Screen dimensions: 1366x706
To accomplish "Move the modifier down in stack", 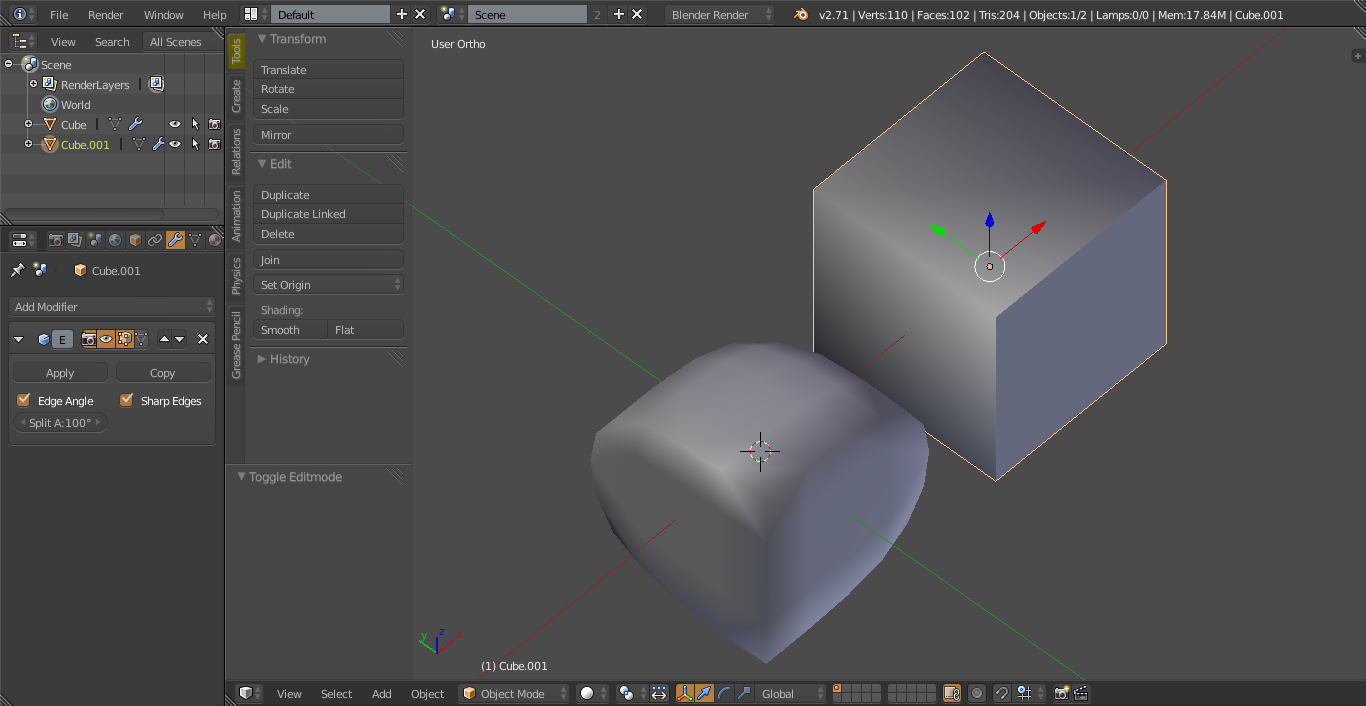I will coord(180,340).
